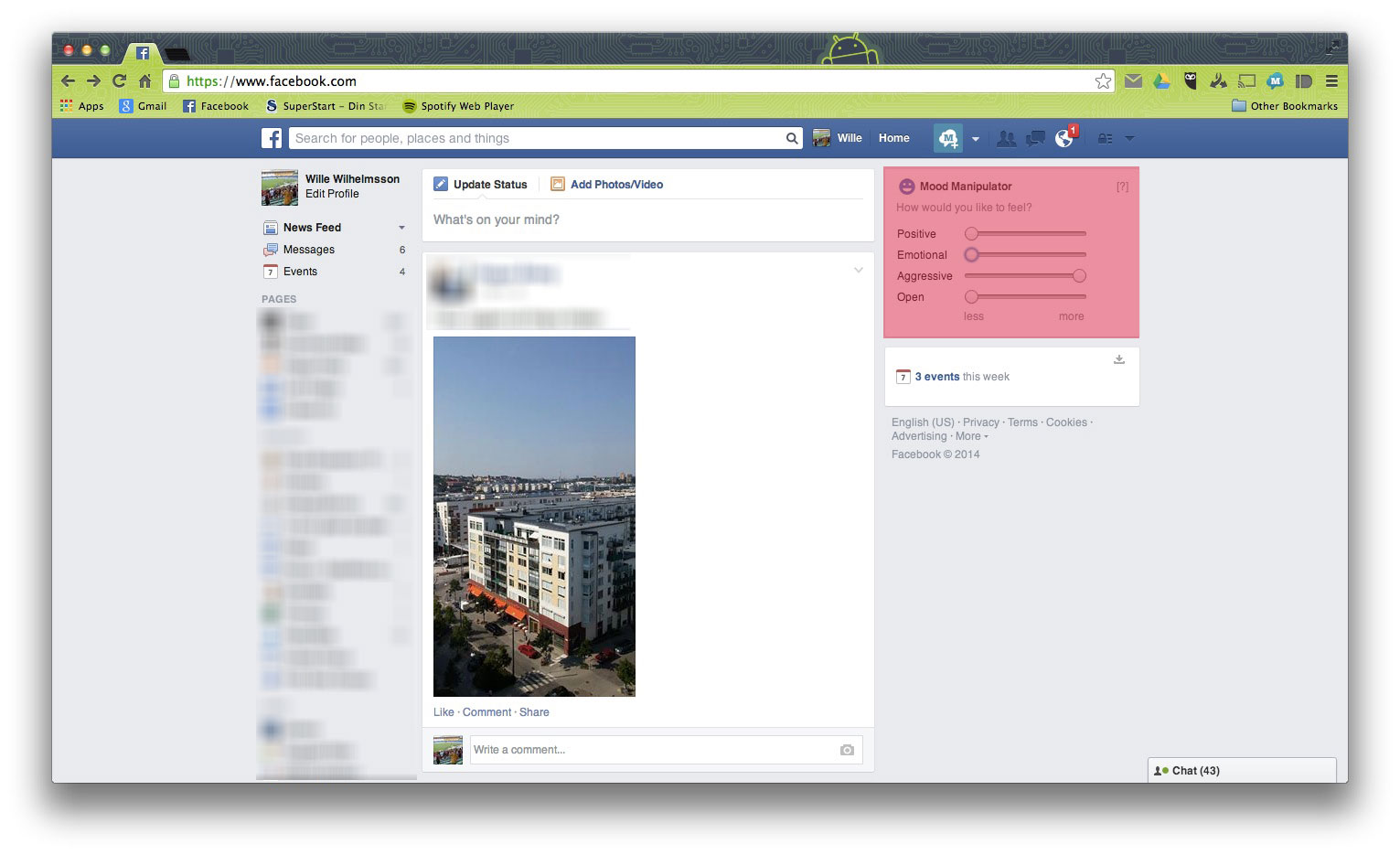Set the Emotional slider to less

coord(972,254)
